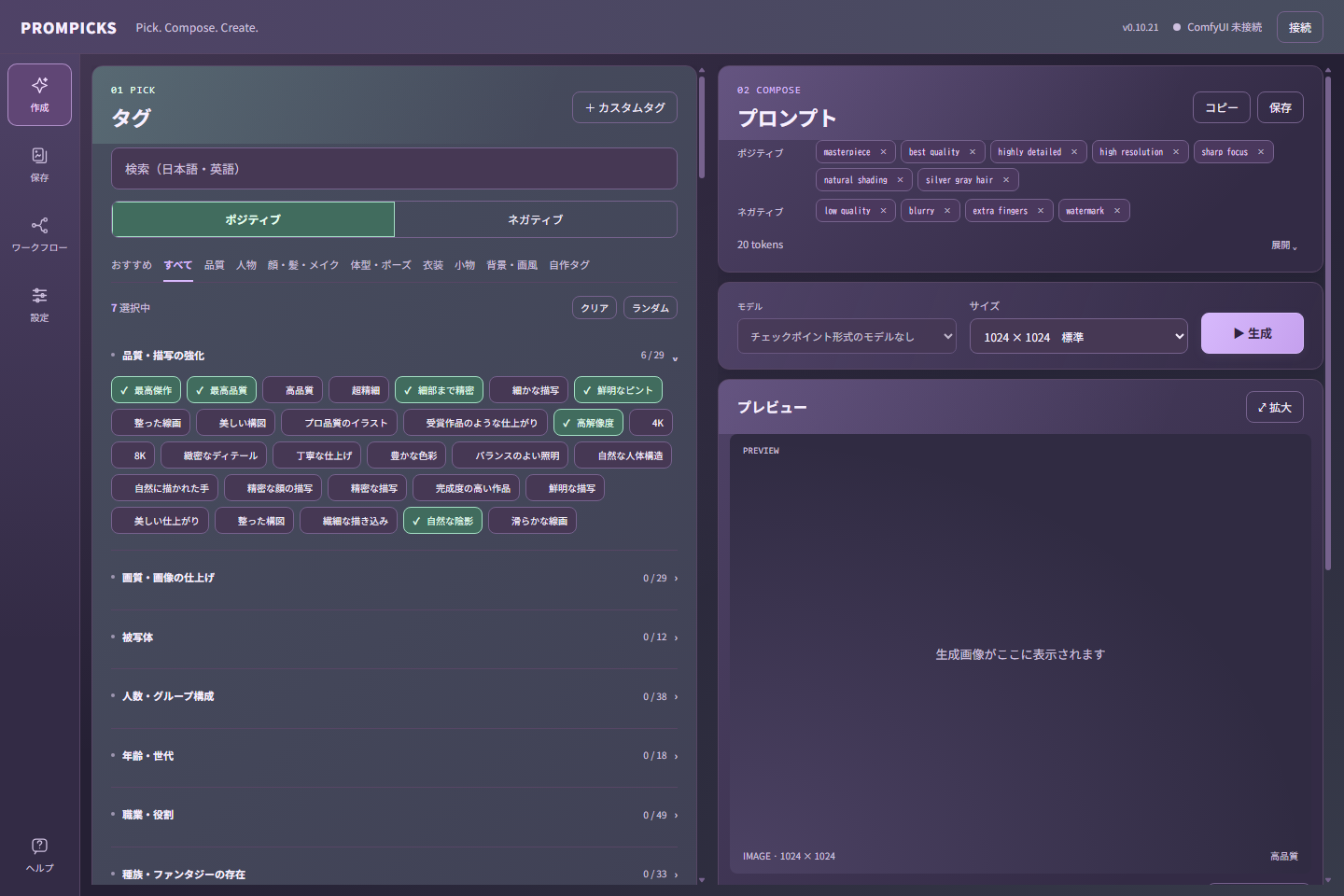Deselect the 最高傑作 tag
Screen dimensions: 1344x896
click(146, 390)
